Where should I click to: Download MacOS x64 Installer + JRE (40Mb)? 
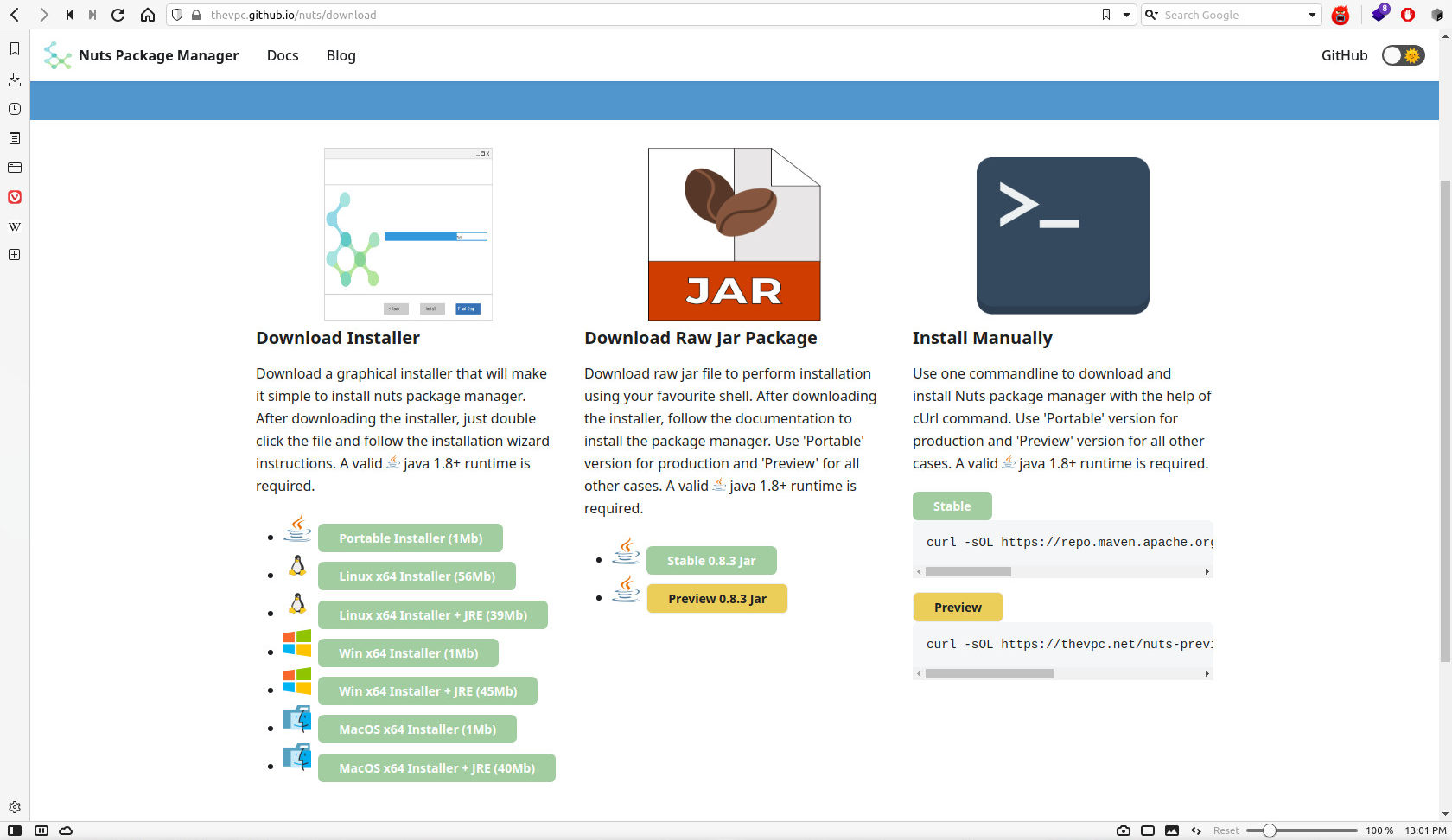pos(436,767)
